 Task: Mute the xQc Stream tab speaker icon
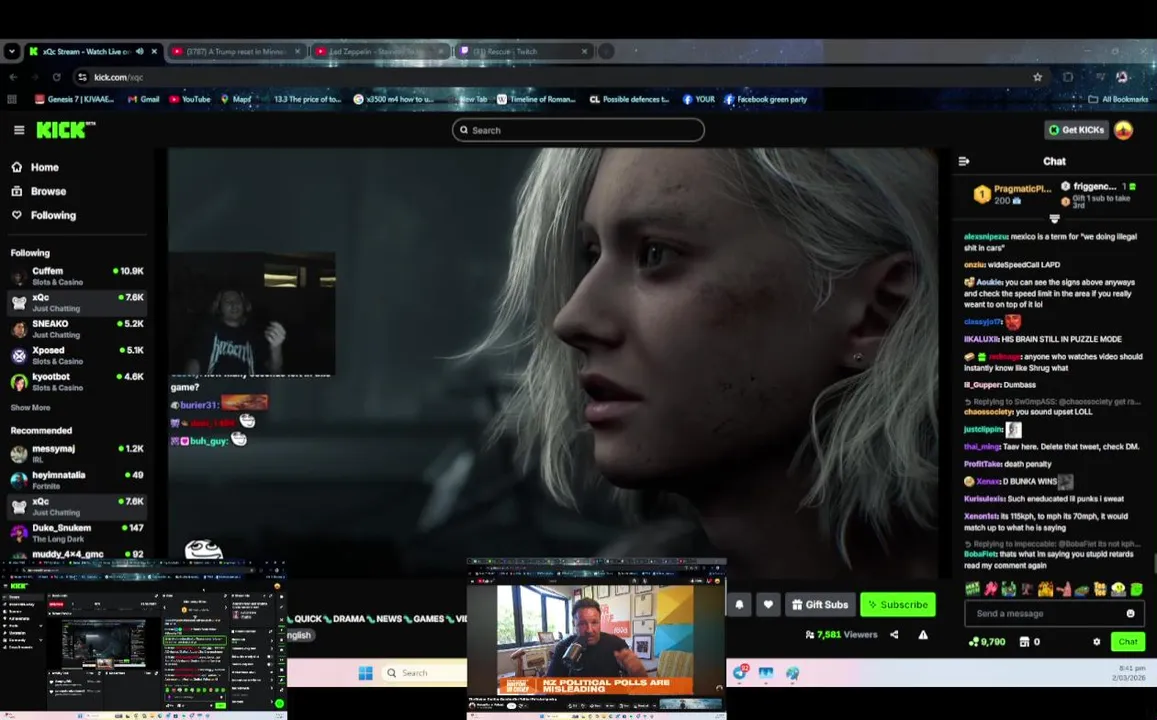coord(139,52)
